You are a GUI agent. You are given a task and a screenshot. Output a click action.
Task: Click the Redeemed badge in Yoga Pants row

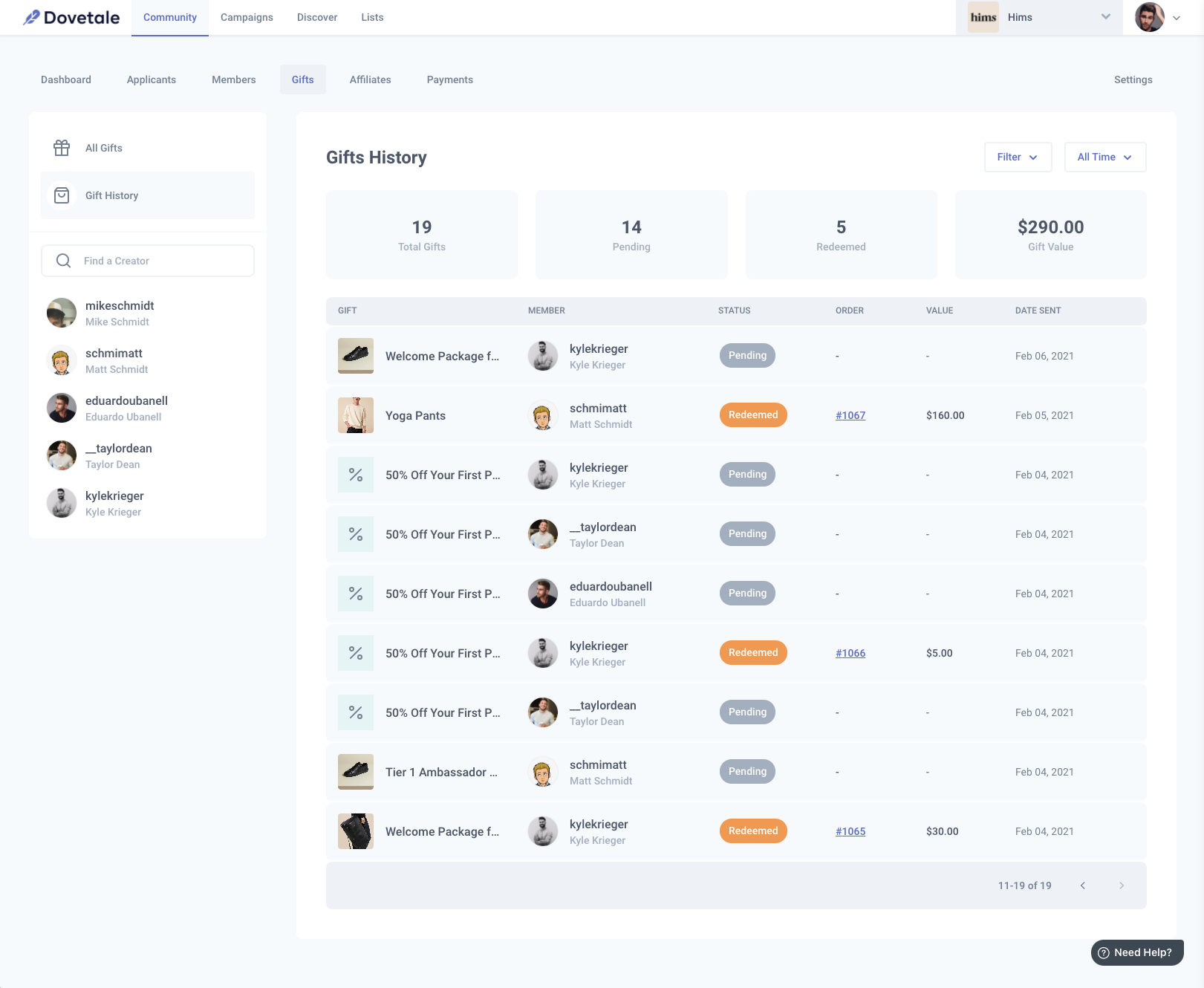coord(753,415)
